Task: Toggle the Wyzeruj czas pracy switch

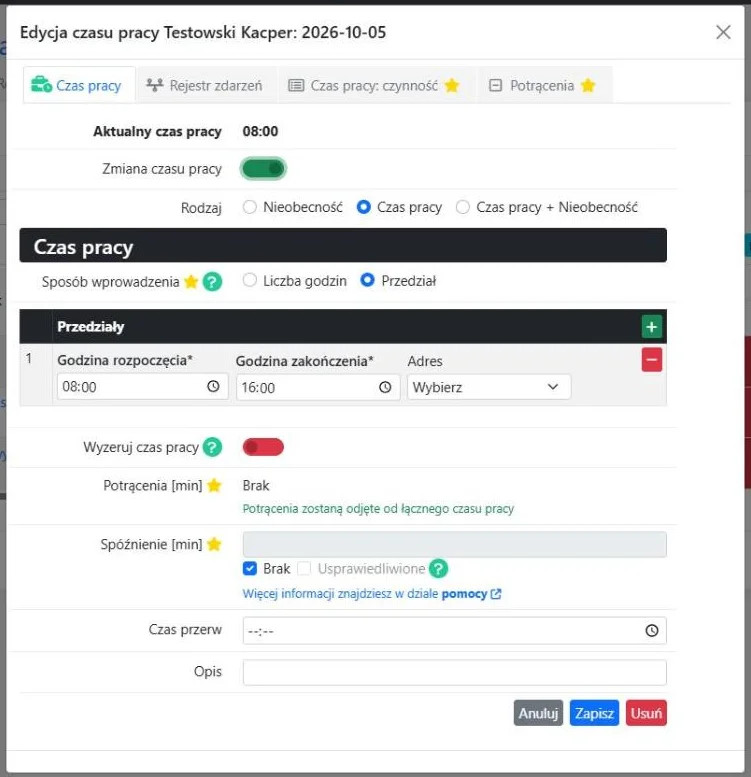Action: [x=263, y=447]
